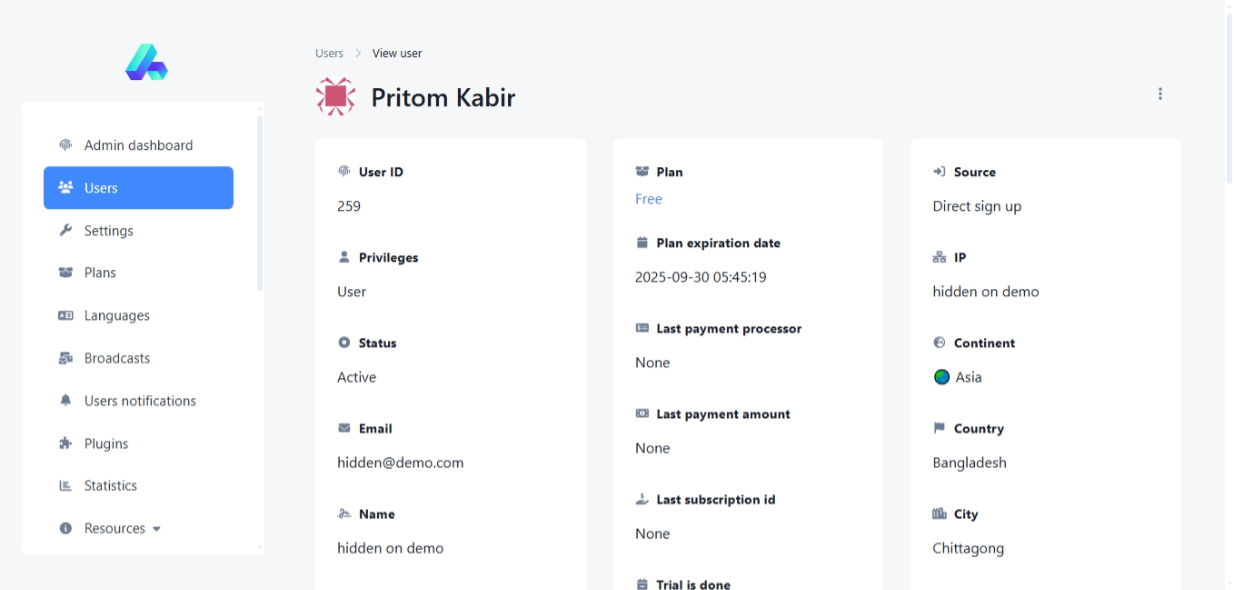Viewport: 1234px width, 590px height.
Task: Expand the Resources dropdown menu
Action: coord(114,529)
